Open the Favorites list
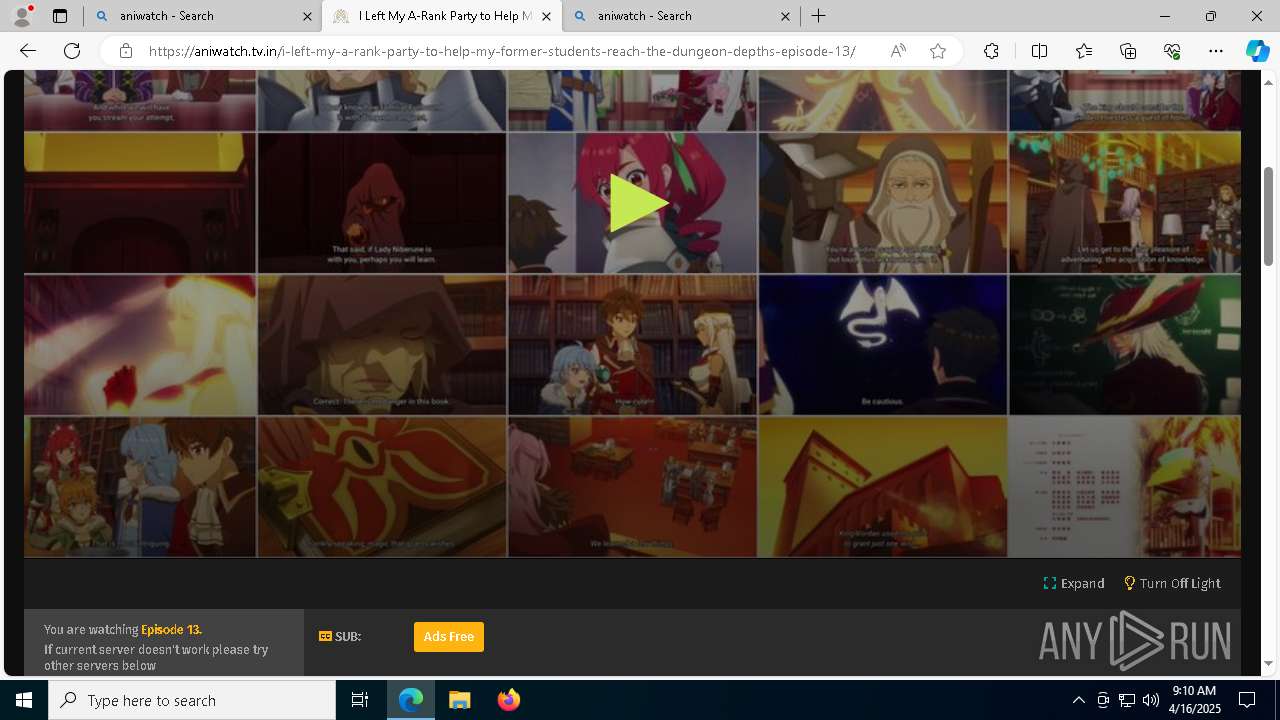The image size is (1280, 720). (x=1084, y=51)
